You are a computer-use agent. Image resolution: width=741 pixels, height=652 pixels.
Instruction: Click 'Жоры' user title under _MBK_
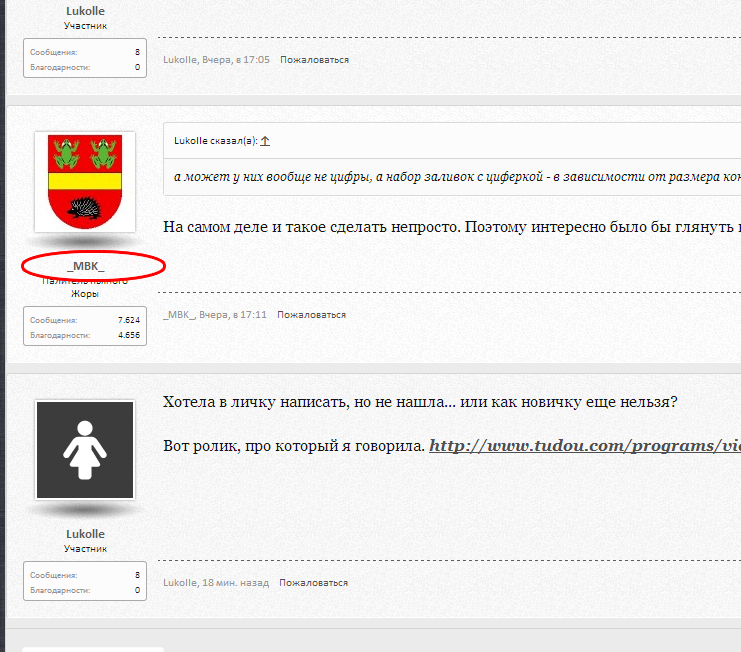(85, 293)
